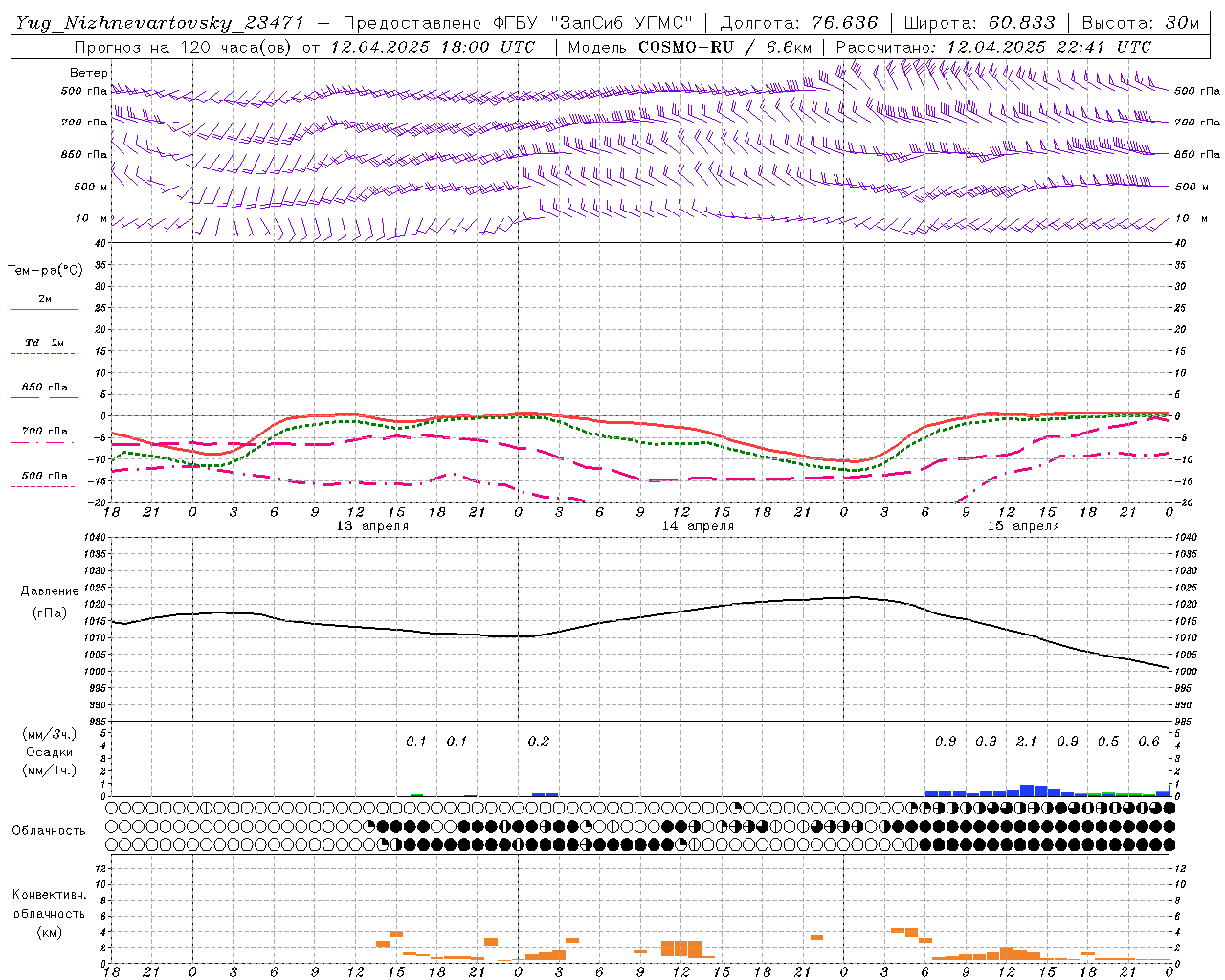The width and height of the screenshot is (1225, 980).
Task: Select the 13 апреля date label
Action: [372, 526]
